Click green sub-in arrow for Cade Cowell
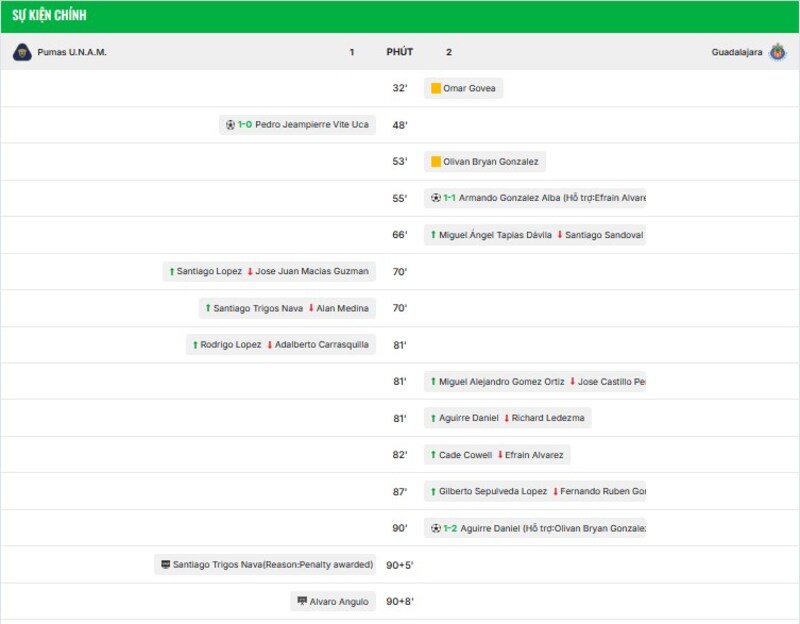 (433, 455)
